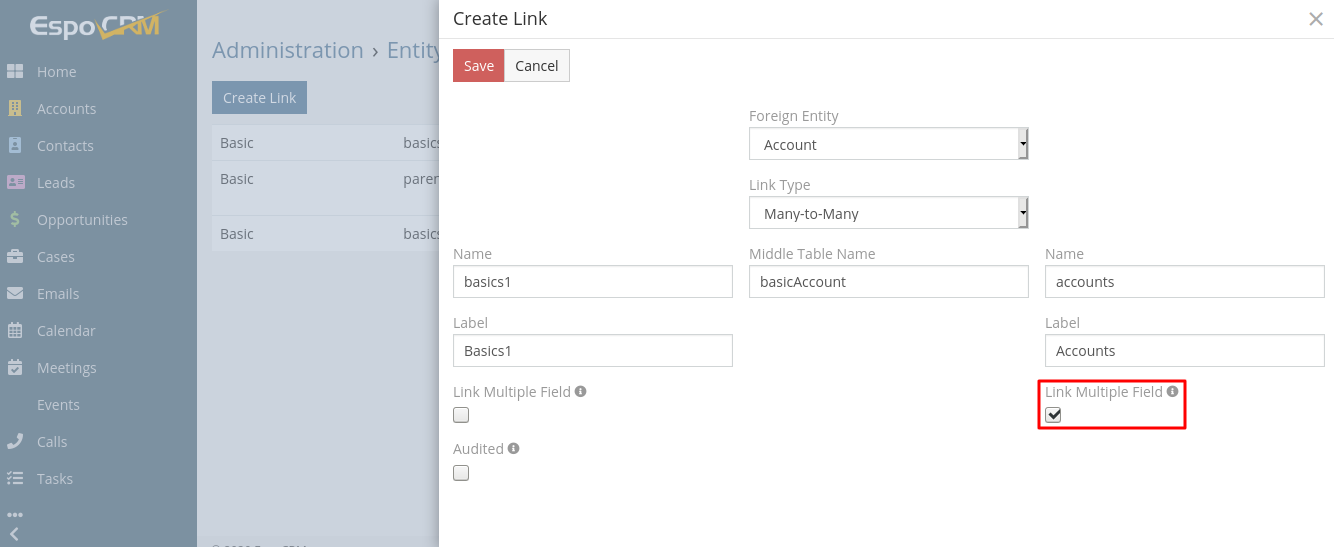Enable the left Link Multiple Field checkbox
This screenshot has width=1334, height=547.
point(461,415)
